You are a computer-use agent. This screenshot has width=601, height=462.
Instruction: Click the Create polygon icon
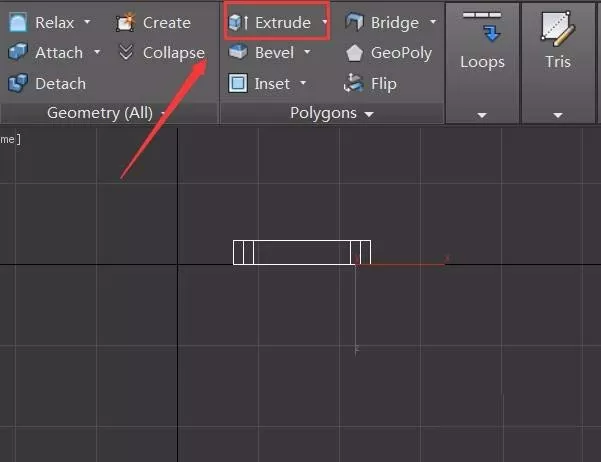tap(126, 22)
